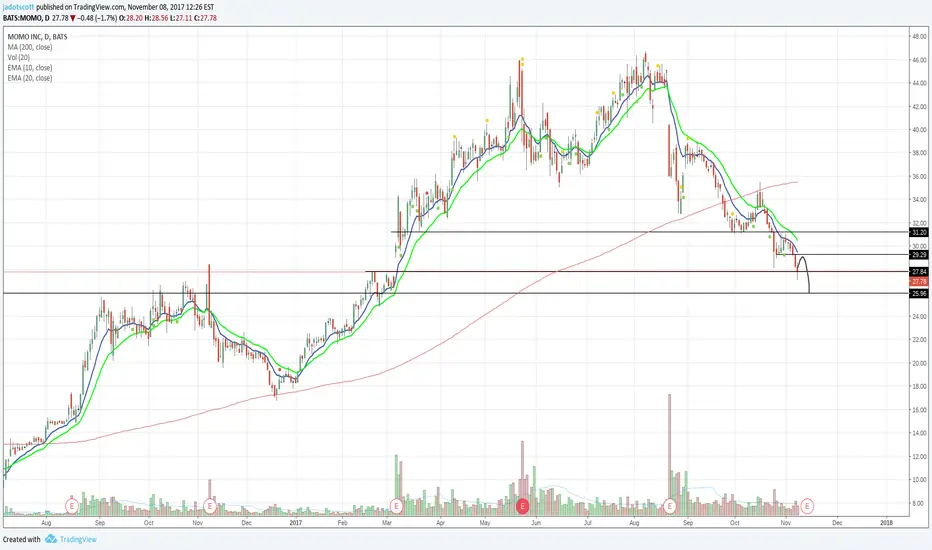Click the 12.00 price axis label

(x=919, y=457)
